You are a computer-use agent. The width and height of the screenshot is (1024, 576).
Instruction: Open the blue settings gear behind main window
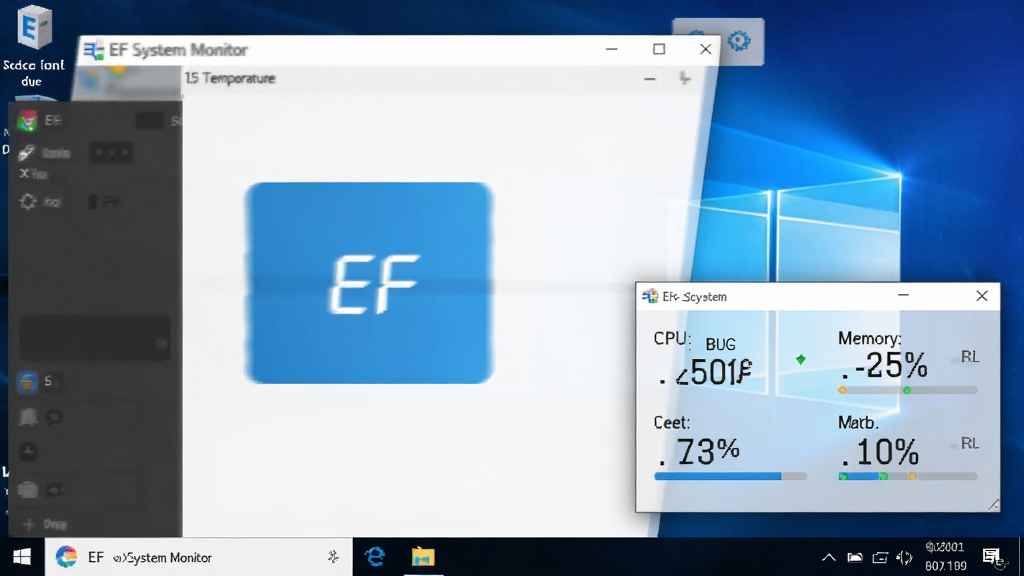(739, 41)
